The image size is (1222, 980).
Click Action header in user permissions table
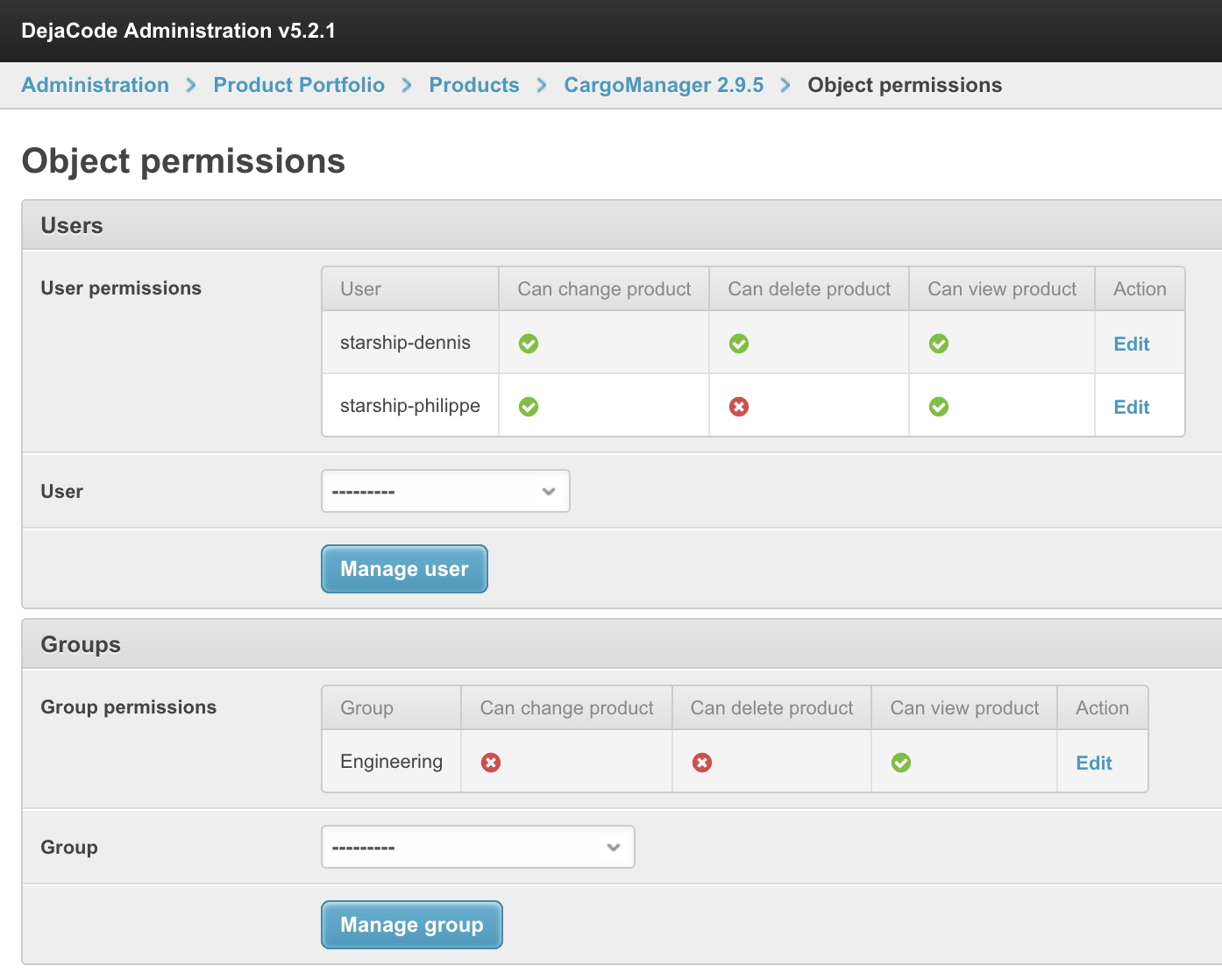1140,289
